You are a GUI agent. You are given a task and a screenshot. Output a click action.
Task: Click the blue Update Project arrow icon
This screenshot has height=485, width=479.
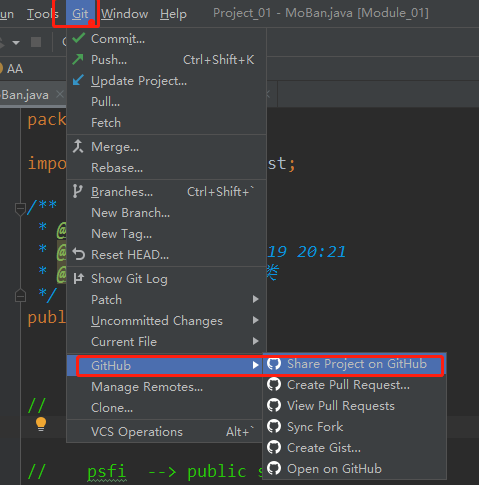point(78,80)
